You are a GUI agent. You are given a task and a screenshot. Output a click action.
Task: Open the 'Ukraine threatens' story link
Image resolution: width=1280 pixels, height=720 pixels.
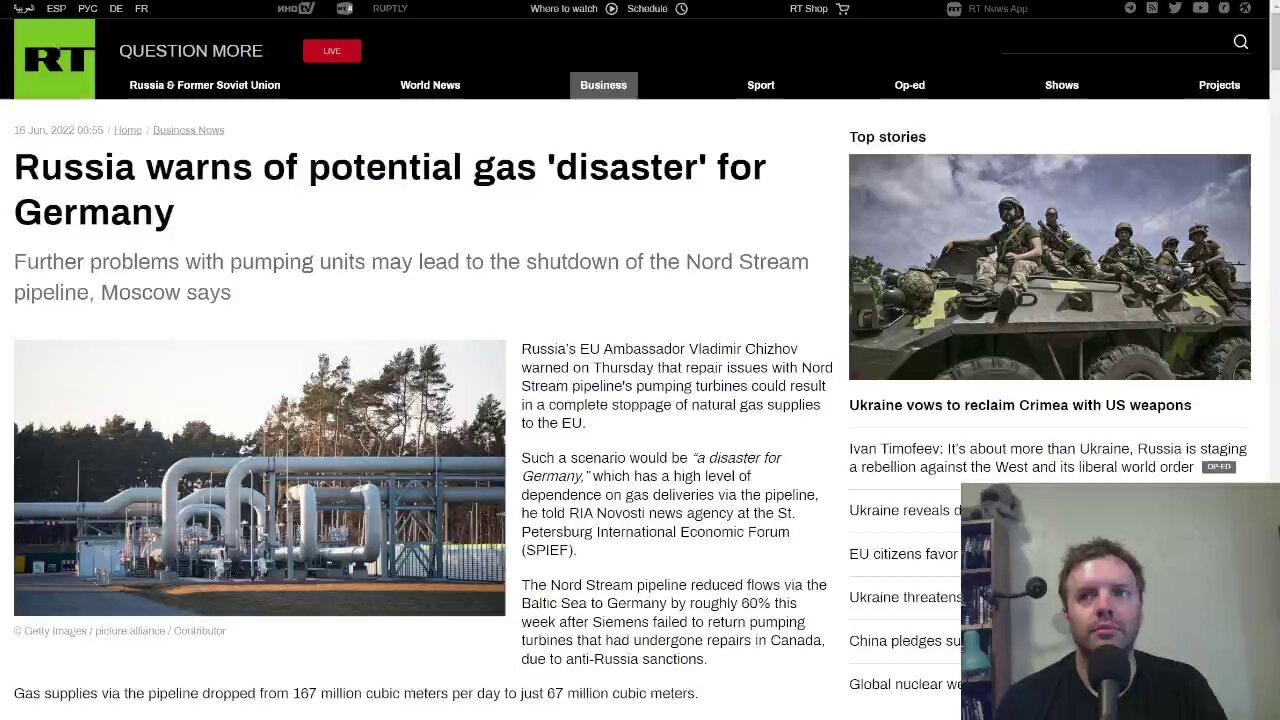point(905,597)
